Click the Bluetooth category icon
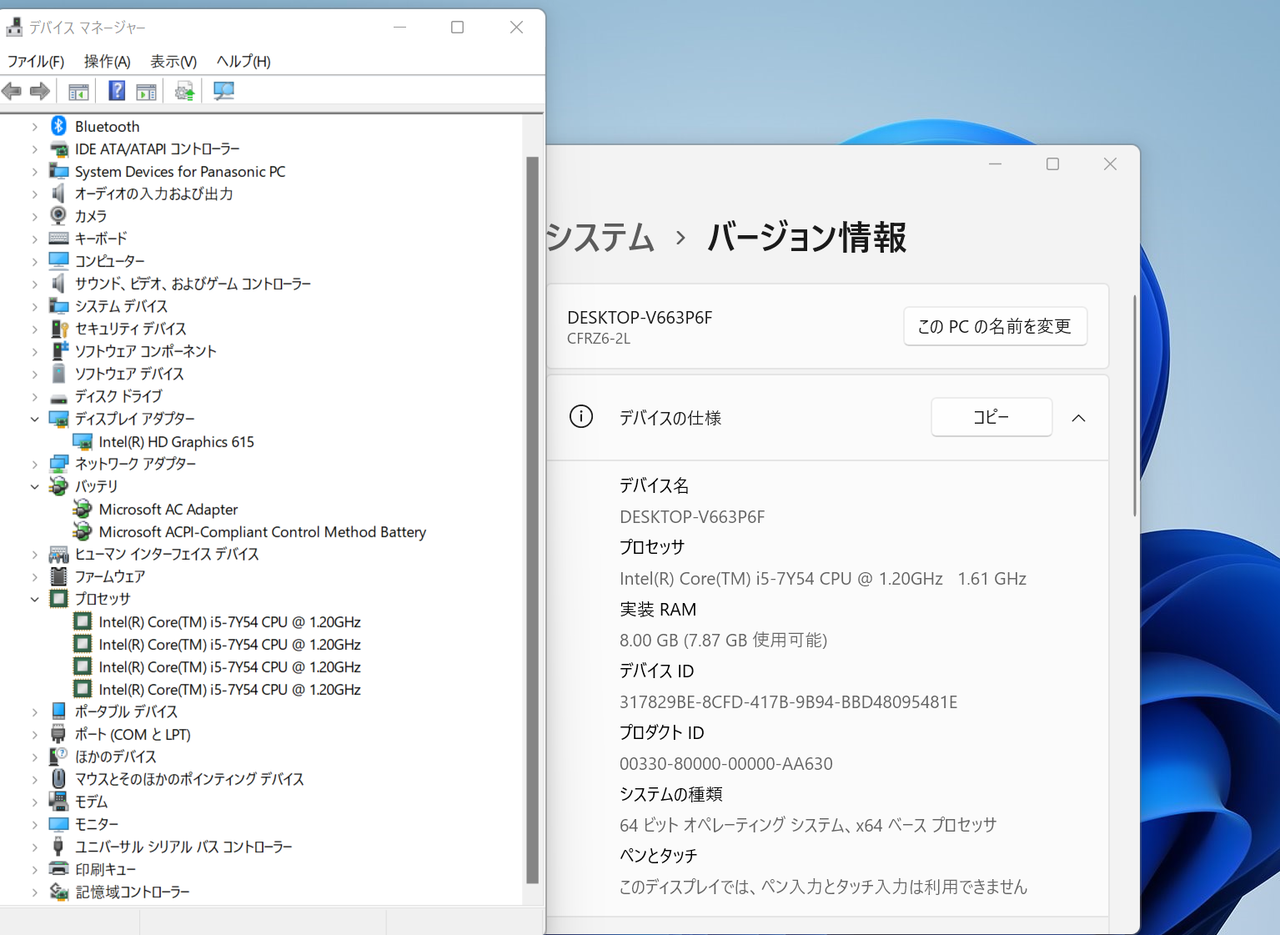1280x935 pixels. tap(58, 126)
